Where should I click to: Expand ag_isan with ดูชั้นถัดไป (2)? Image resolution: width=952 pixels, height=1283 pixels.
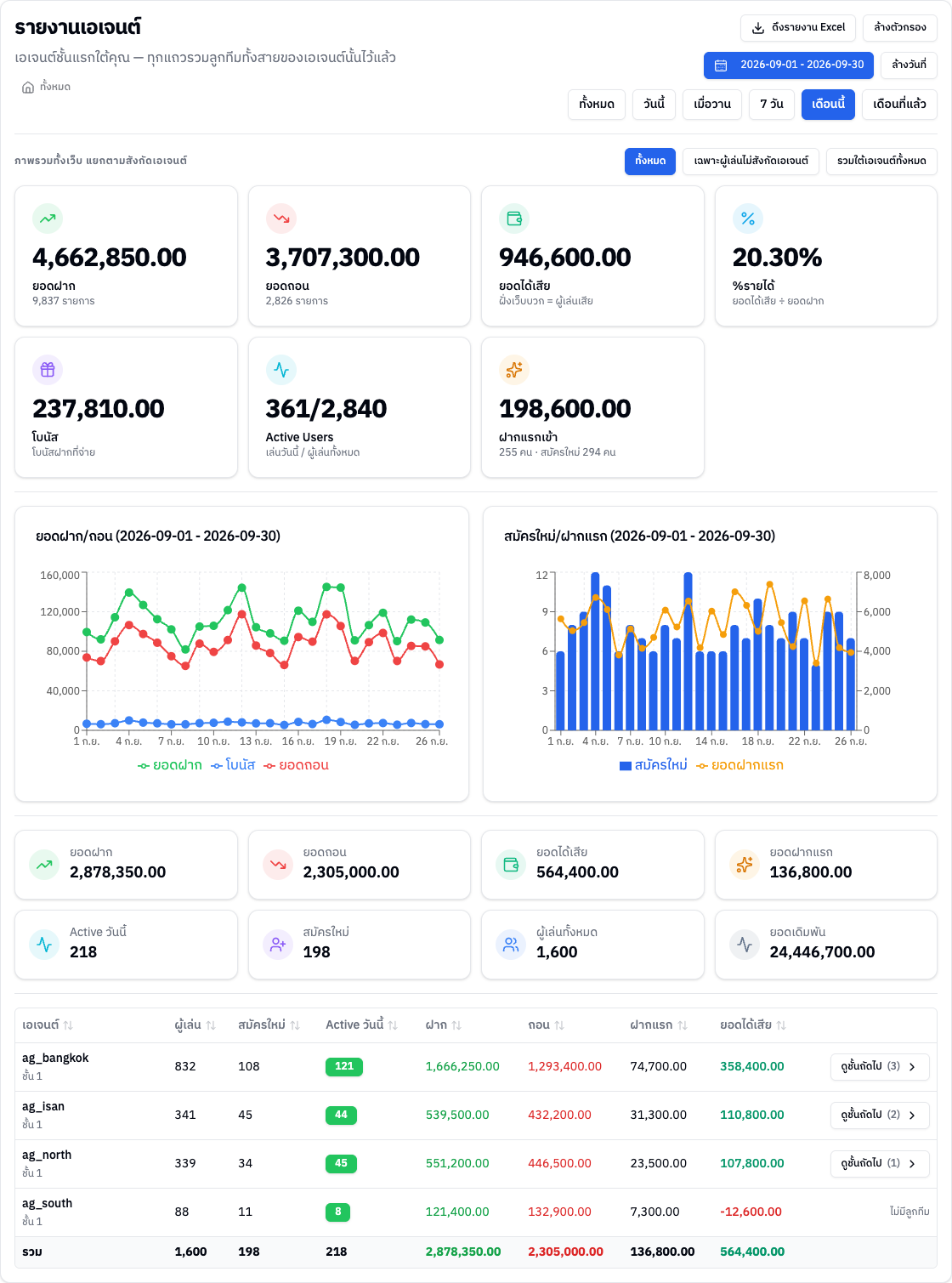click(880, 1115)
